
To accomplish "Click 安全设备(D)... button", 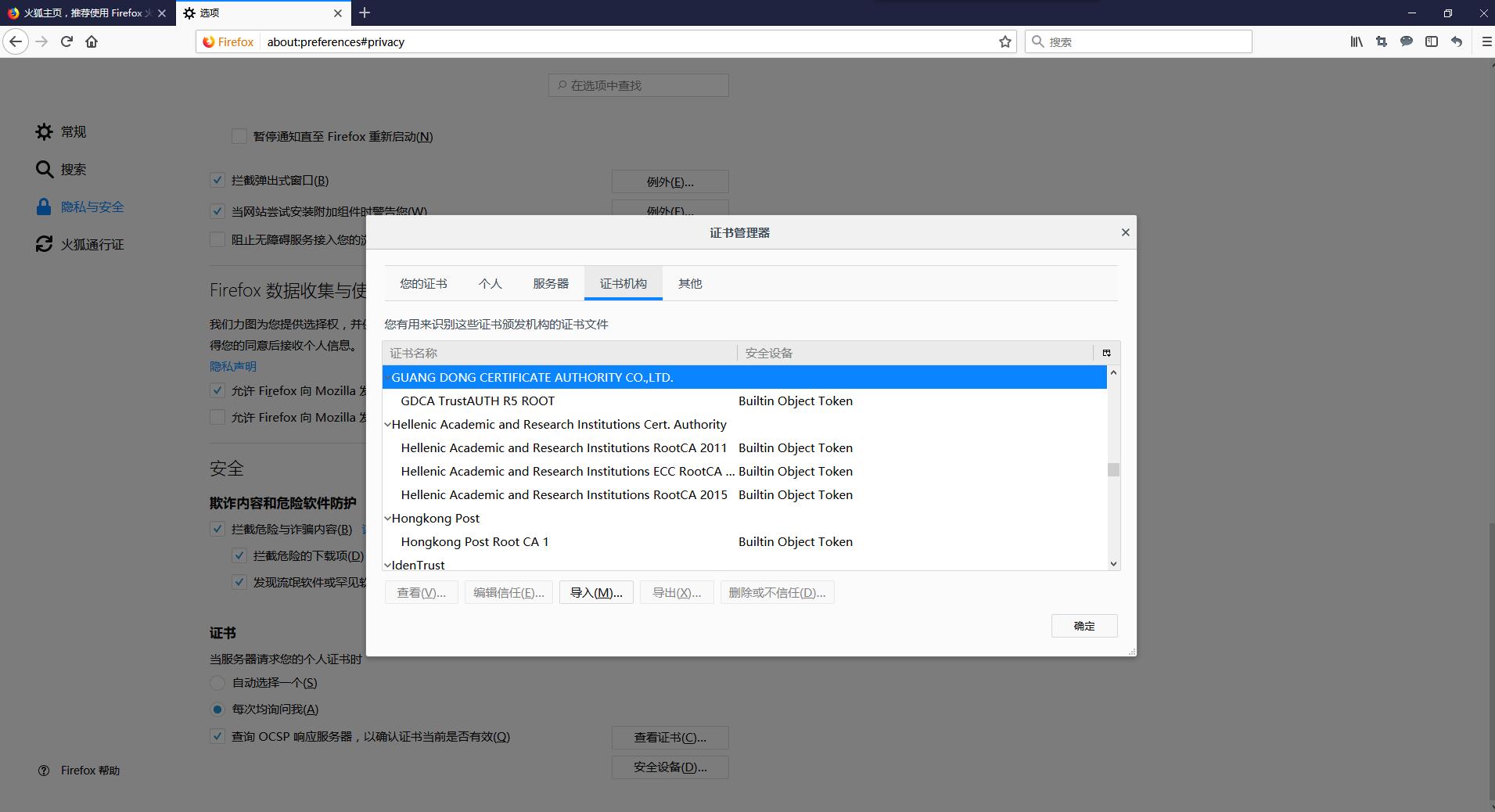I will point(670,767).
